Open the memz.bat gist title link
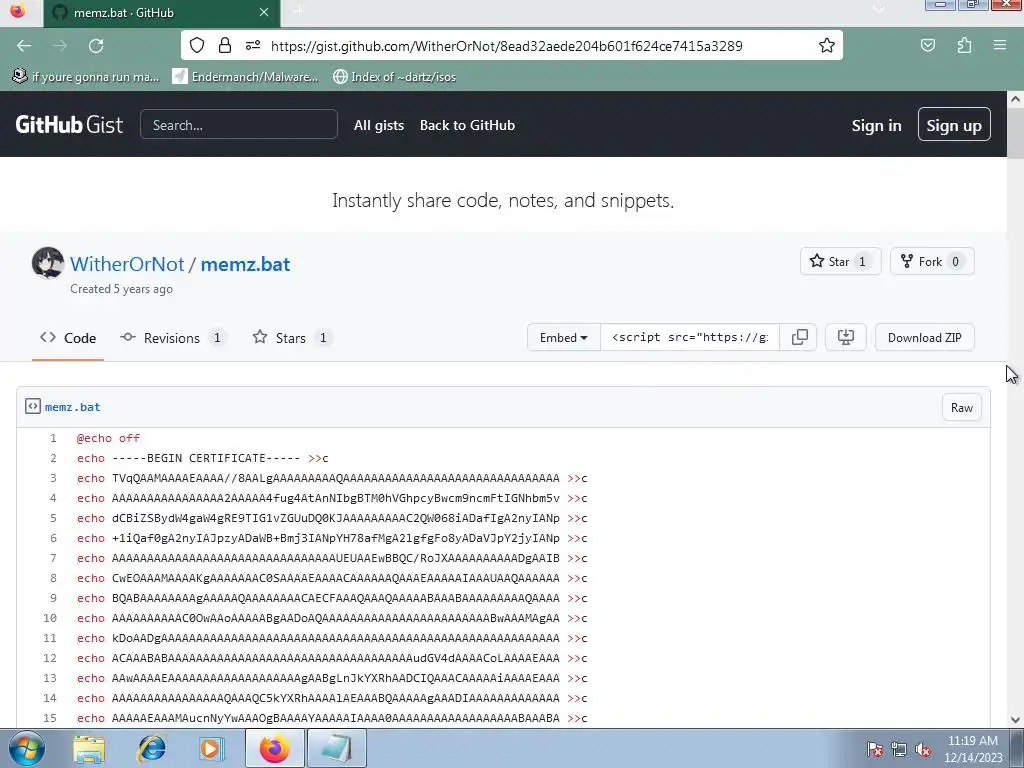Viewport: 1024px width, 768px height. click(x=246, y=264)
